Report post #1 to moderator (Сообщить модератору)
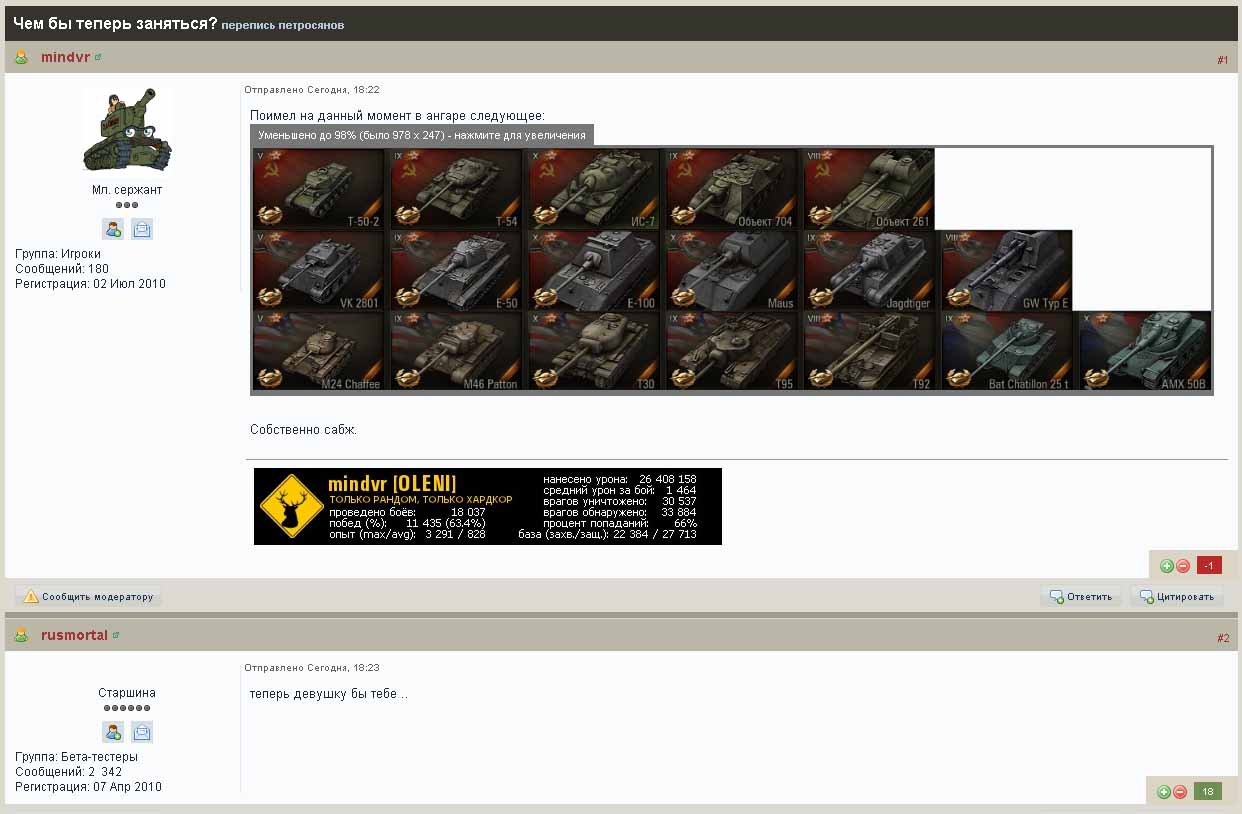Image resolution: width=1242 pixels, height=814 pixels. tap(88, 597)
